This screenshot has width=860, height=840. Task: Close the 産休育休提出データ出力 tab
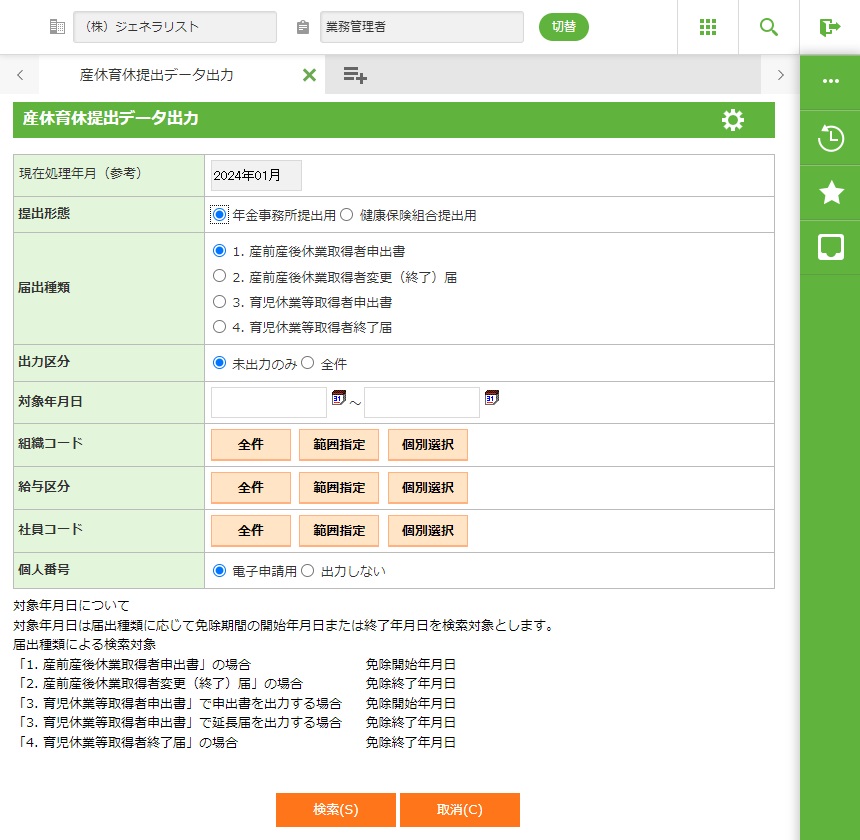tap(309, 75)
